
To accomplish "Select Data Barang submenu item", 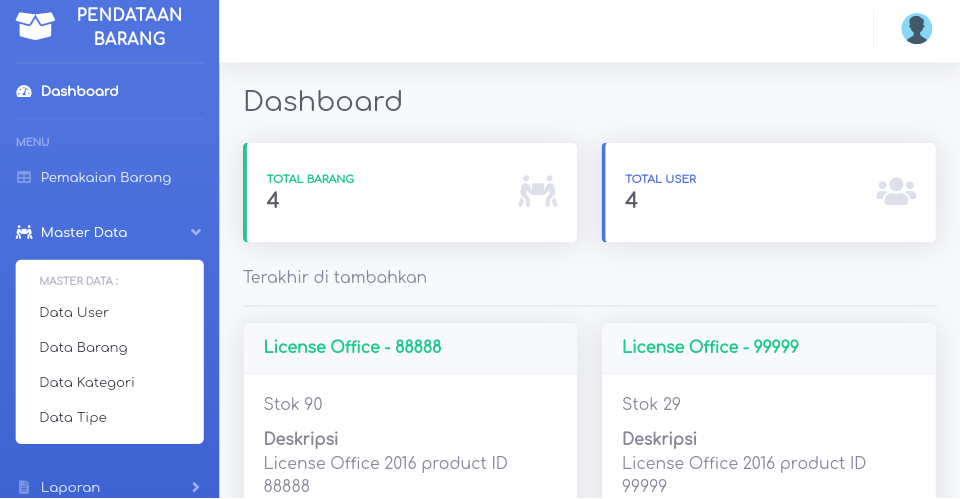I will (84, 347).
